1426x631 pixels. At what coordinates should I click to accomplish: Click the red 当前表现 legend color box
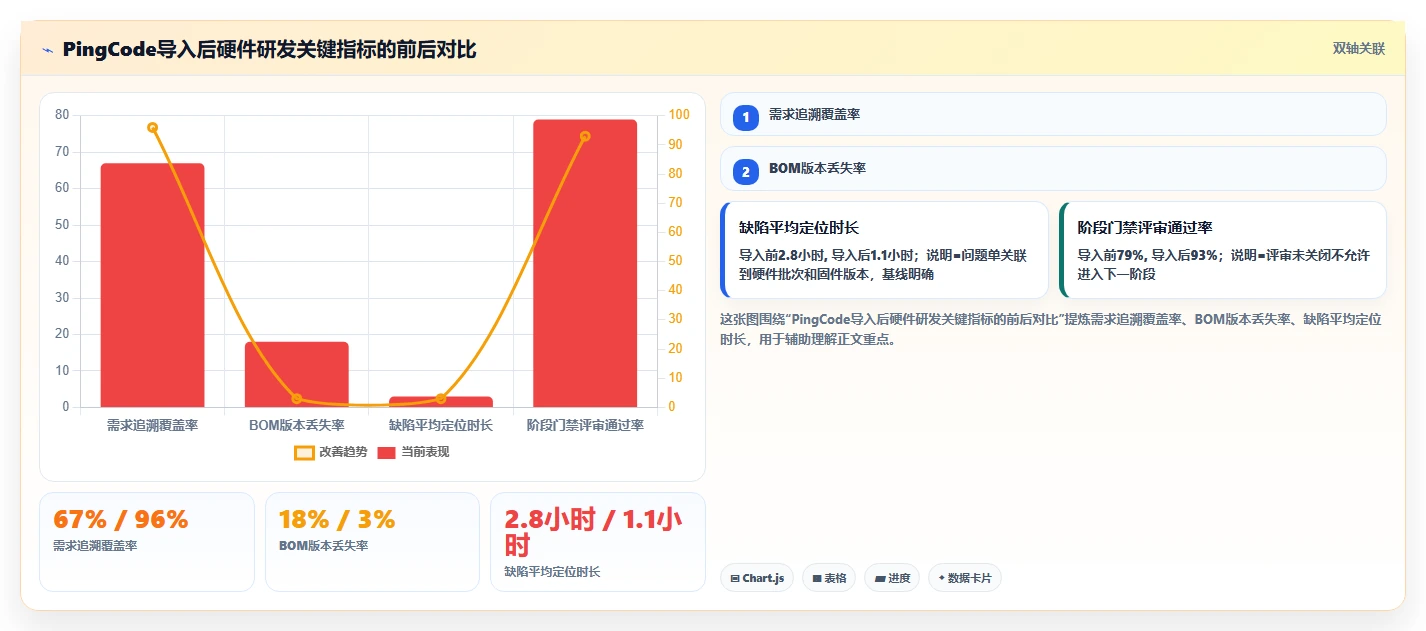click(387, 452)
